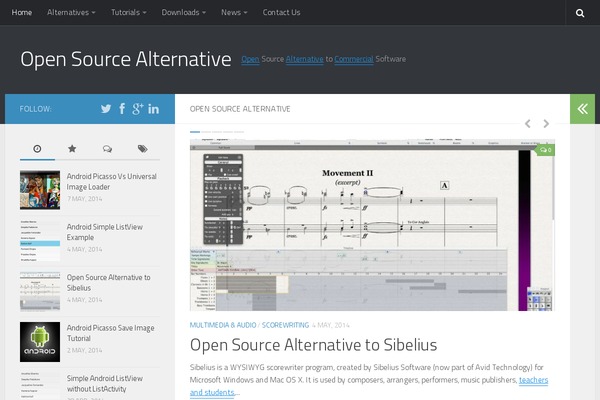
Task: Click the FOLLOW: label
Action: coord(35,109)
